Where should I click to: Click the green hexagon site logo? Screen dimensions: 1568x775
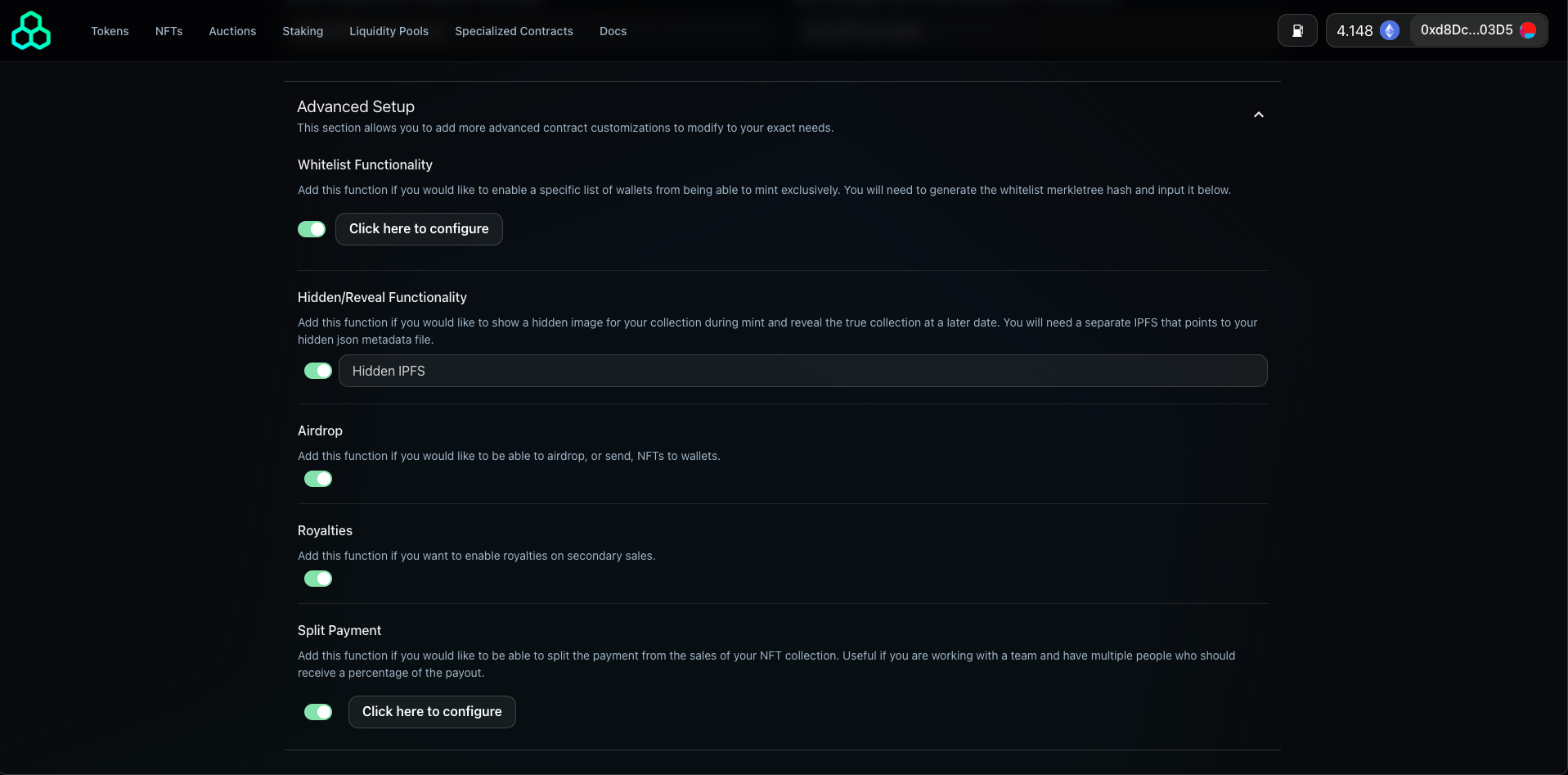click(31, 30)
